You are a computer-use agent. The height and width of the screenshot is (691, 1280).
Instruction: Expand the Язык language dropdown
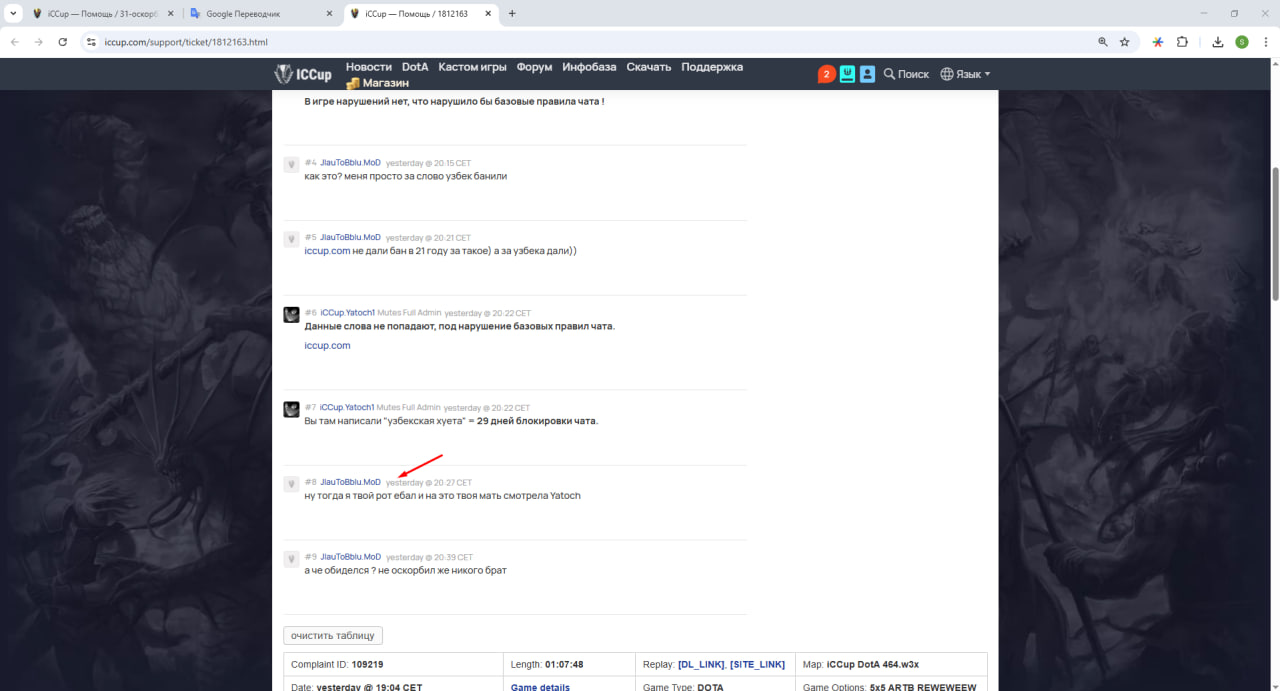click(x=965, y=74)
